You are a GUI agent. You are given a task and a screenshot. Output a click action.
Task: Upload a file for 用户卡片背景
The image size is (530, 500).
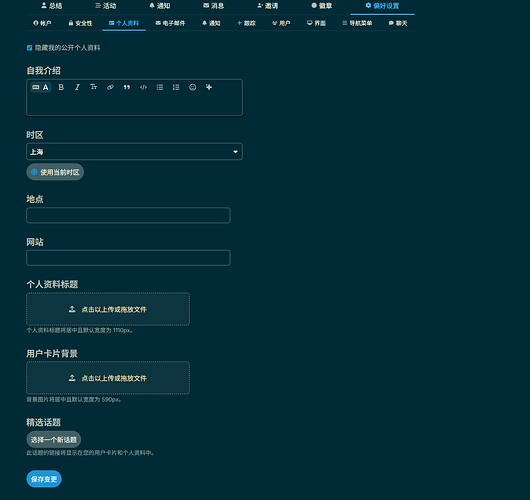(108, 378)
